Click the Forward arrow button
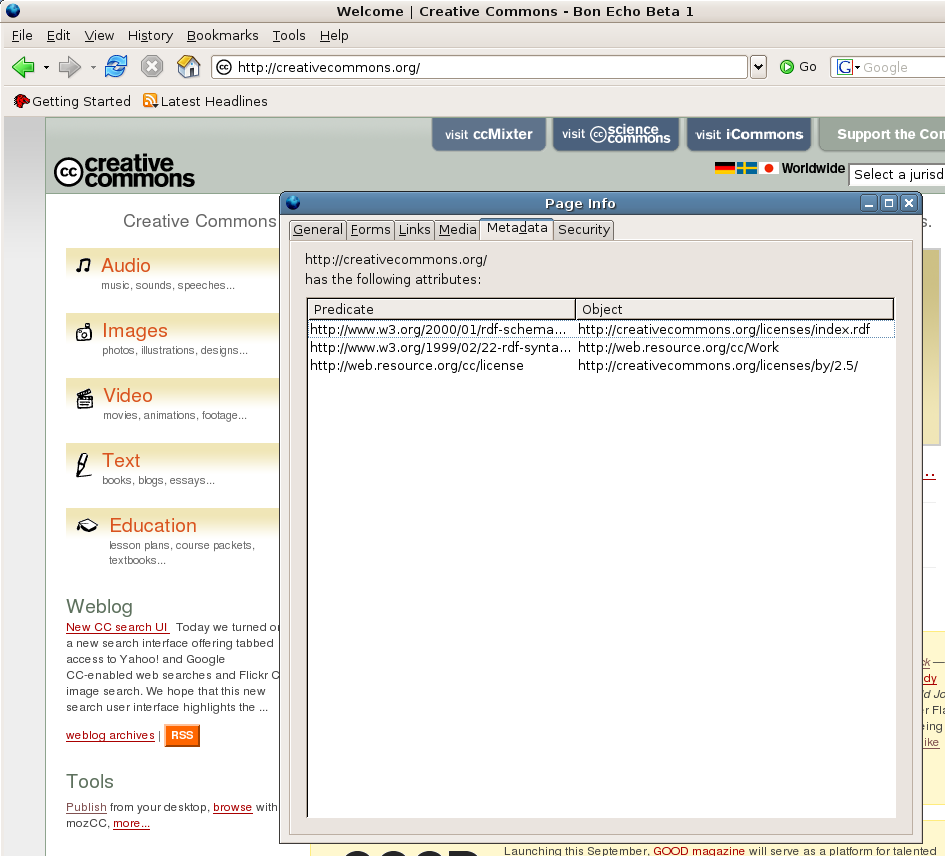The width and height of the screenshot is (945, 856). pyautogui.click(x=69, y=67)
